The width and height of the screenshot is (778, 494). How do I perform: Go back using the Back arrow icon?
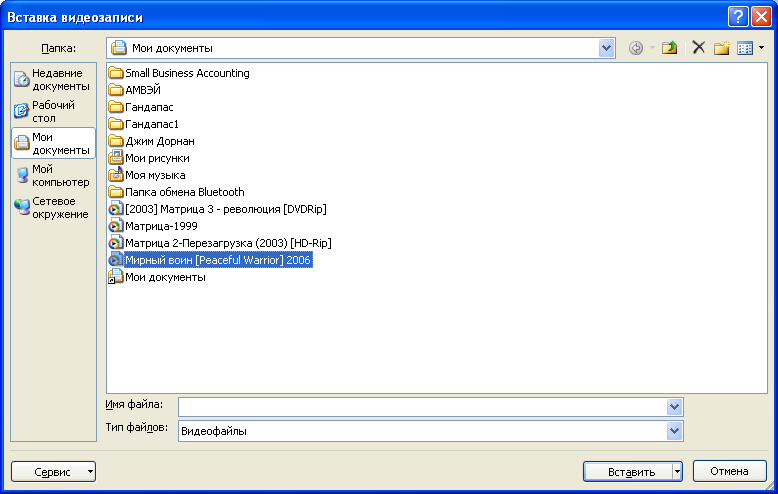pos(636,48)
